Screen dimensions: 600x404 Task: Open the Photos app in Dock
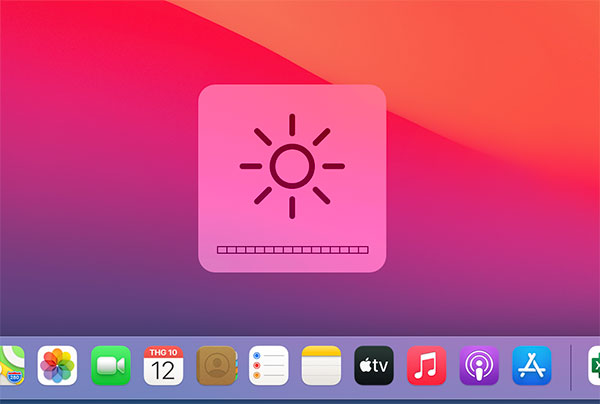point(57,365)
